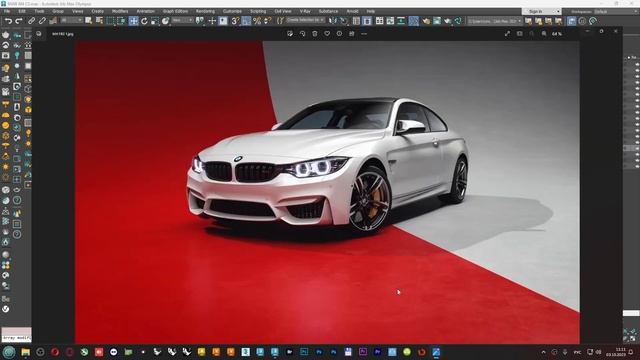This screenshot has height=360, width=640.
Task: Open the Create Selection Set dropdown
Action: click(x=305, y=20)
